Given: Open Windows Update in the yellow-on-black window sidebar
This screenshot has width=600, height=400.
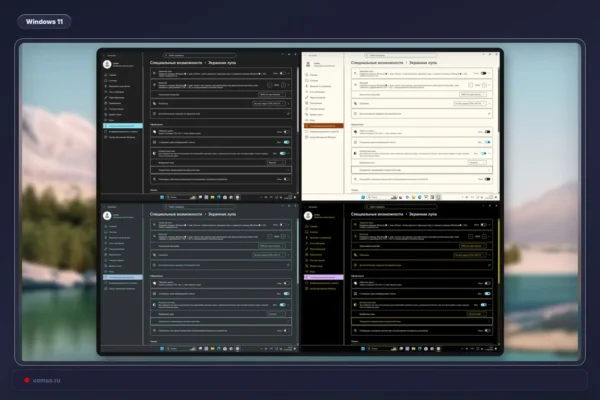Looking at the screenshot, I should (x=321, y=288).
